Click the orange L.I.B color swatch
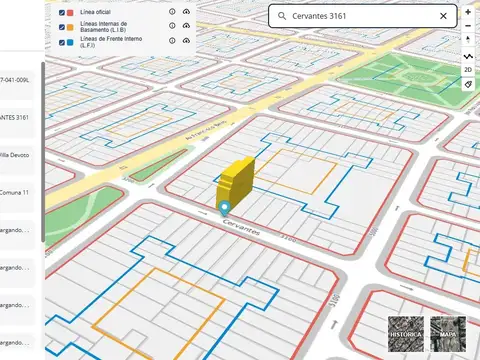The width and height of the screenshot is (480, 360). (70, 27)
